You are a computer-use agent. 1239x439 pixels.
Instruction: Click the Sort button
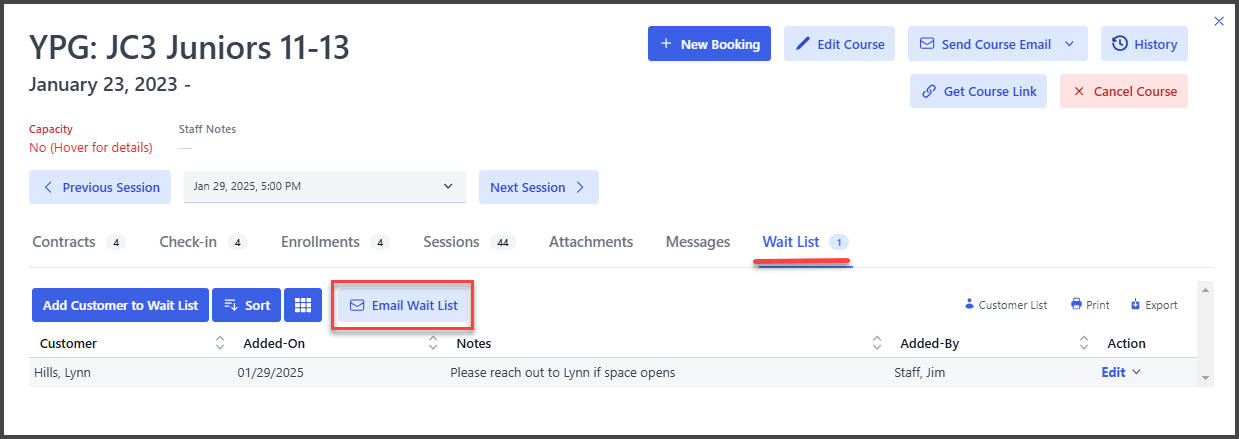246,305
